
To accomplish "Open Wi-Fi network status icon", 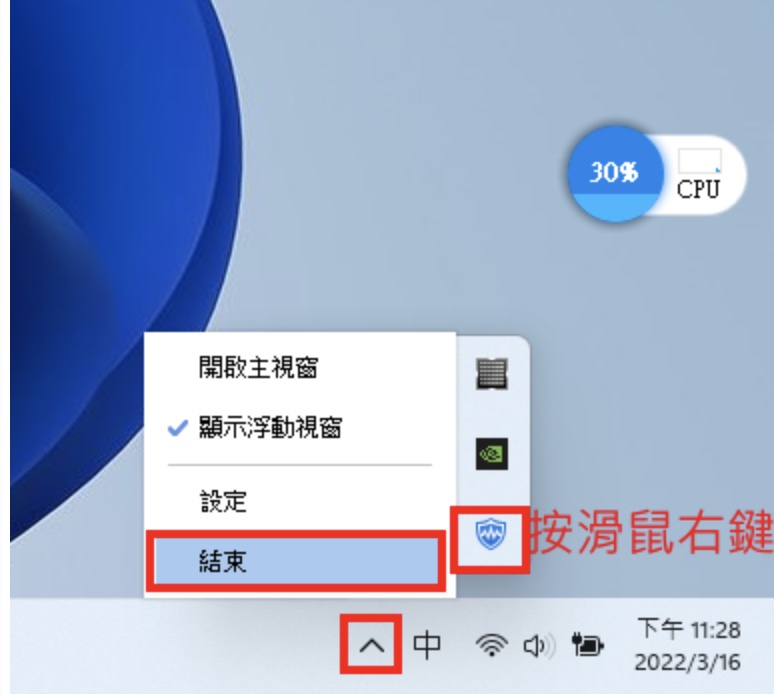I will (492, 645).
